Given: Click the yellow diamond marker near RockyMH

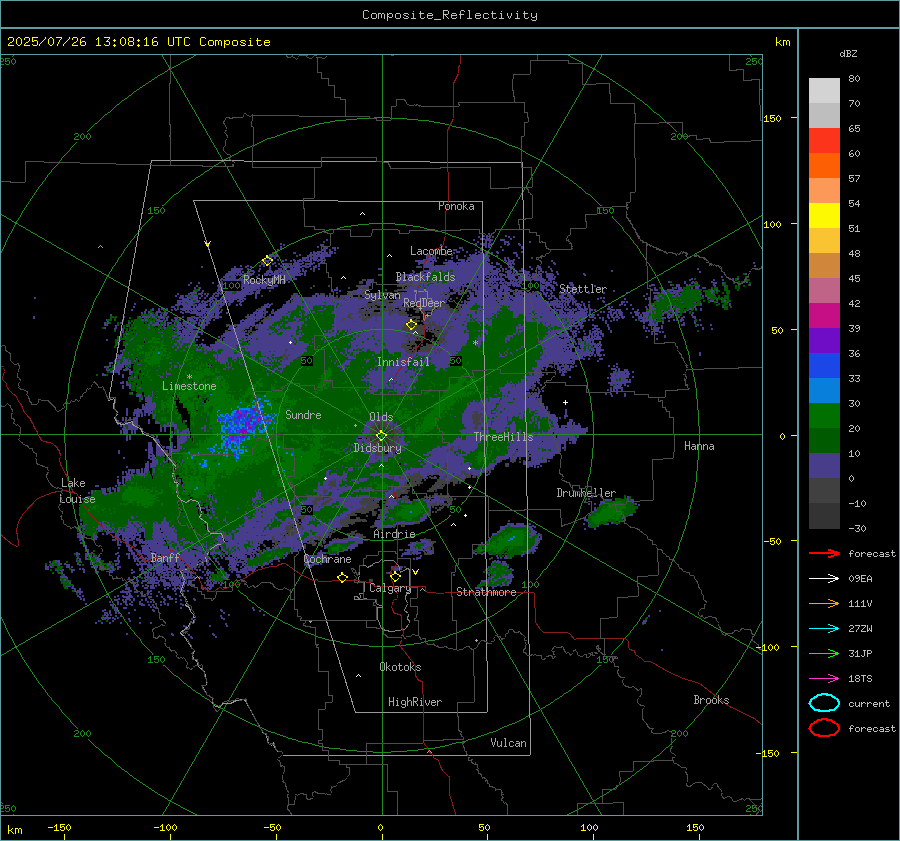Looking at the screenshot, I should click(x=267, y=261).
